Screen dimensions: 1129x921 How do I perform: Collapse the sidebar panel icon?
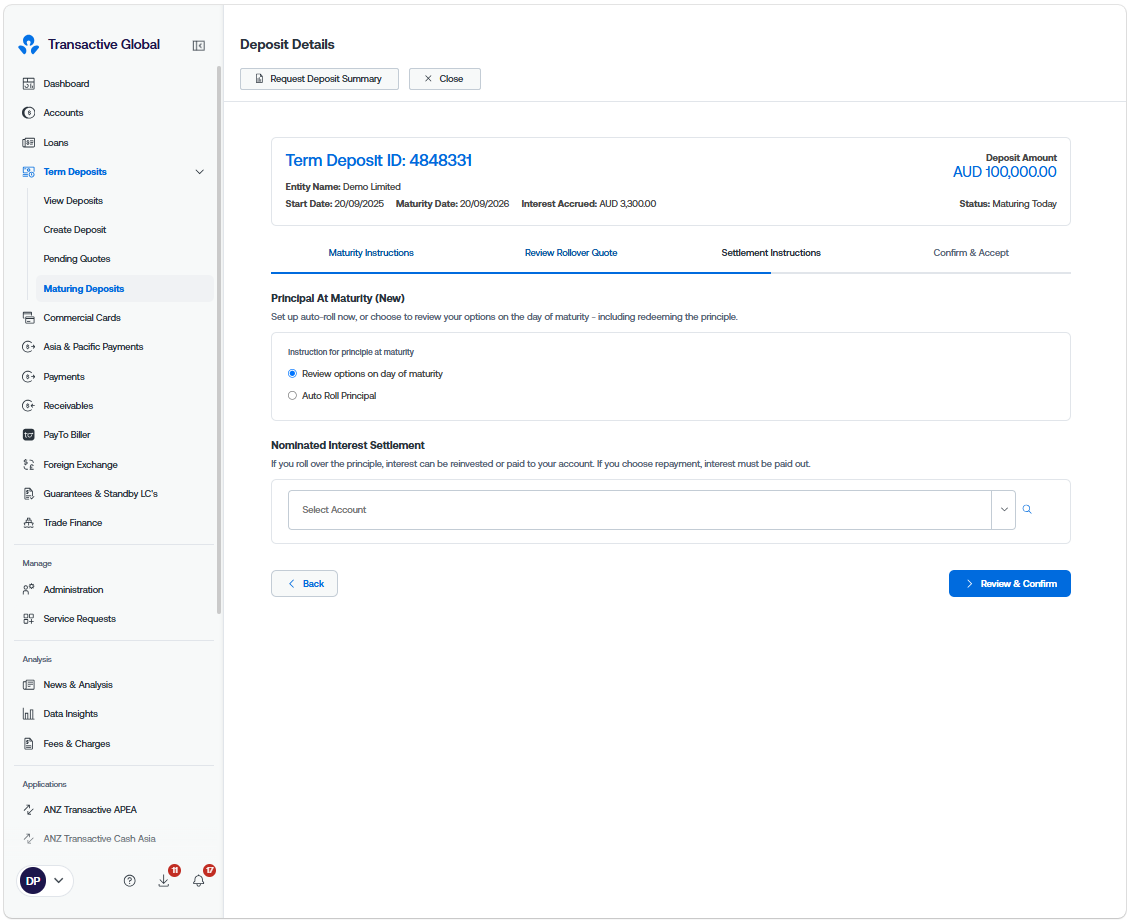click(x=199, y=45)
